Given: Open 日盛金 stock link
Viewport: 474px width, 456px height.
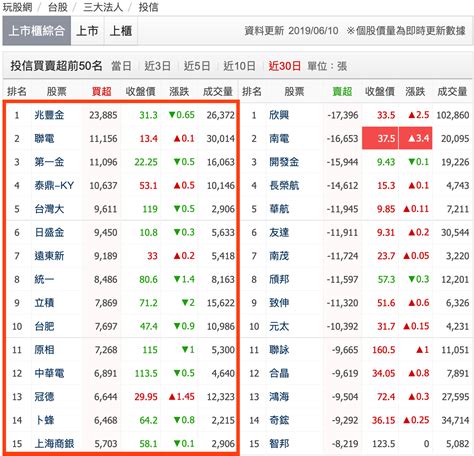Looking at the screenshot, I should 49,232.
